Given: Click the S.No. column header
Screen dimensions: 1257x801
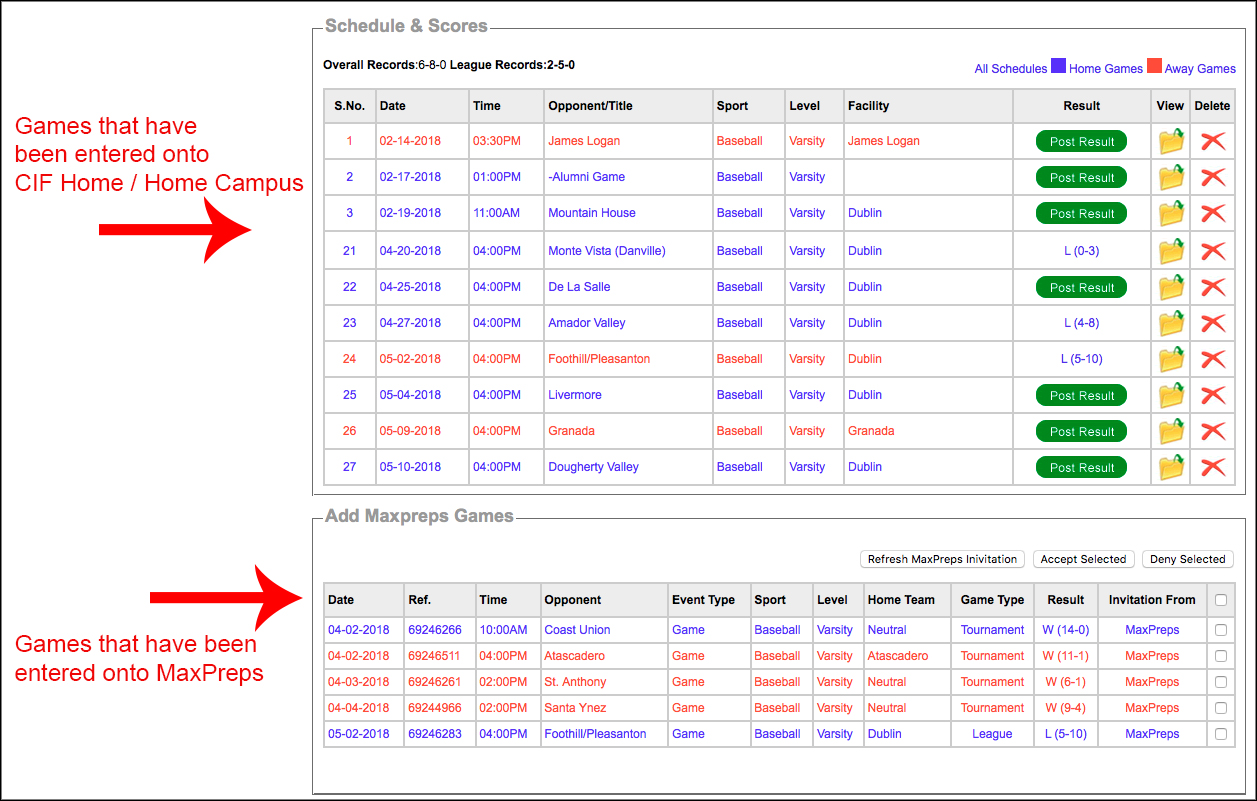Looking at the screenshot, I should click(x=349, y=106).
